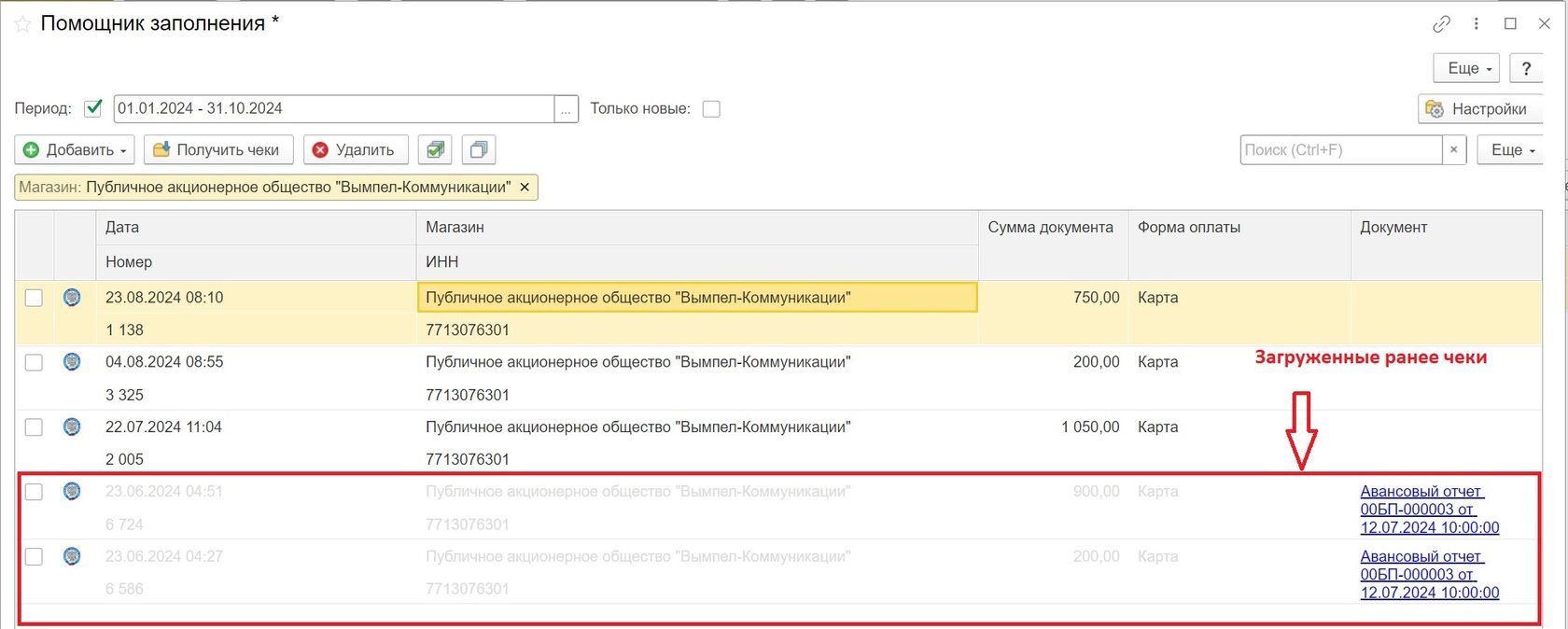Viewport: 1568px width, 629px height.
Task: Remove the Магазин filter chip
Action: point(525,188)
